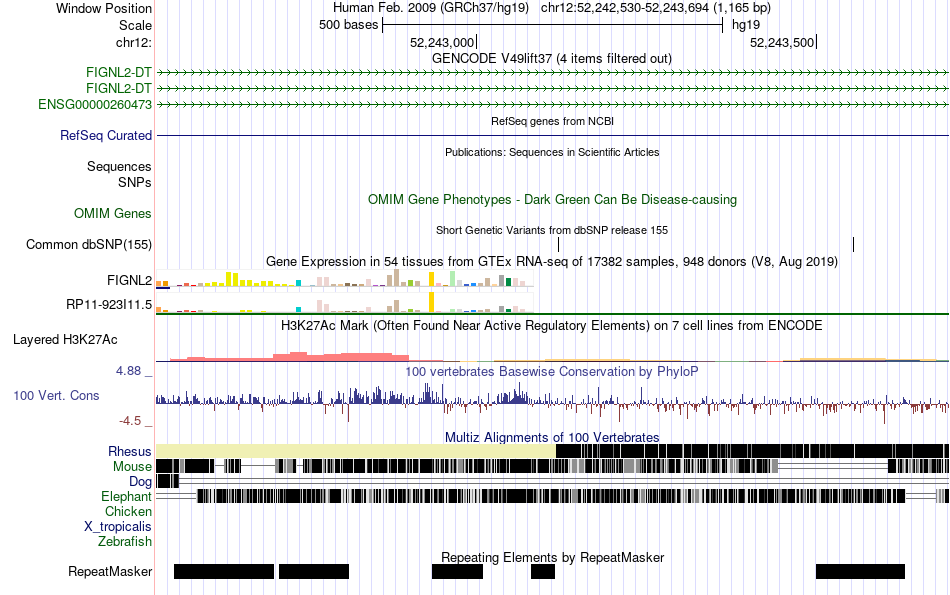Click the tall yellow bar in RP11-923I11.5 chart
This screenshot has width=950, height=595.
(431, 302)
